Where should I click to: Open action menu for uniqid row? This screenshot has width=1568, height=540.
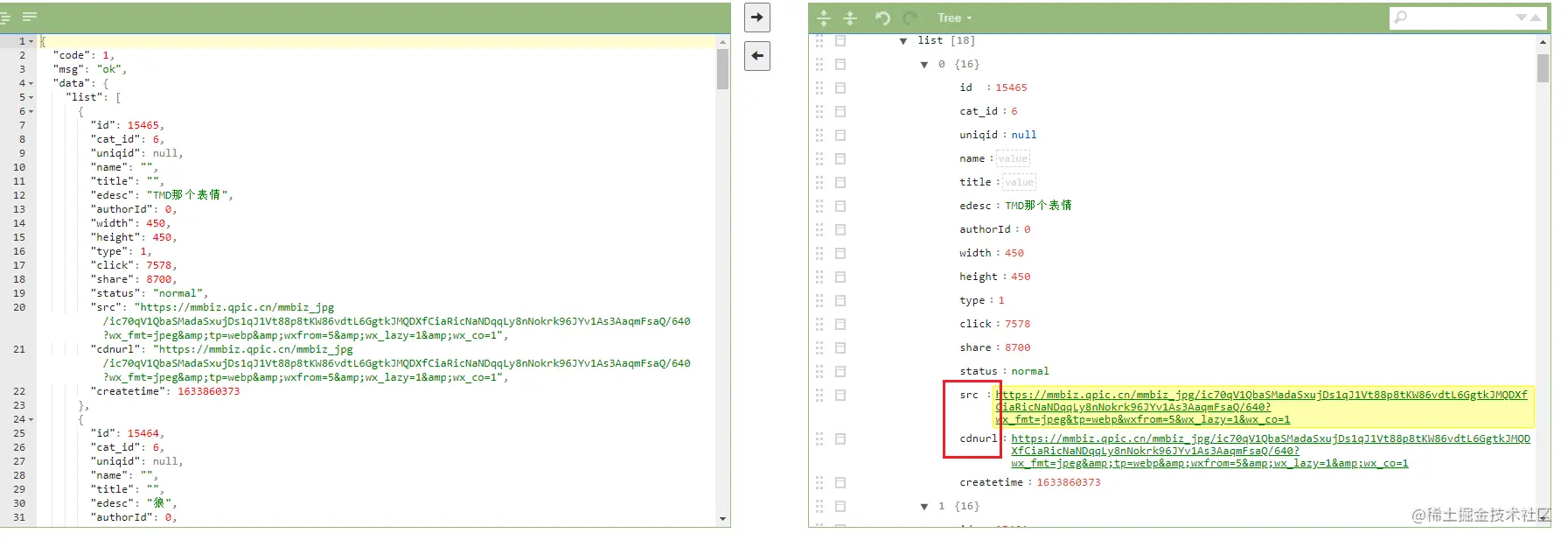pyautogui.click(x=840, y=135)
